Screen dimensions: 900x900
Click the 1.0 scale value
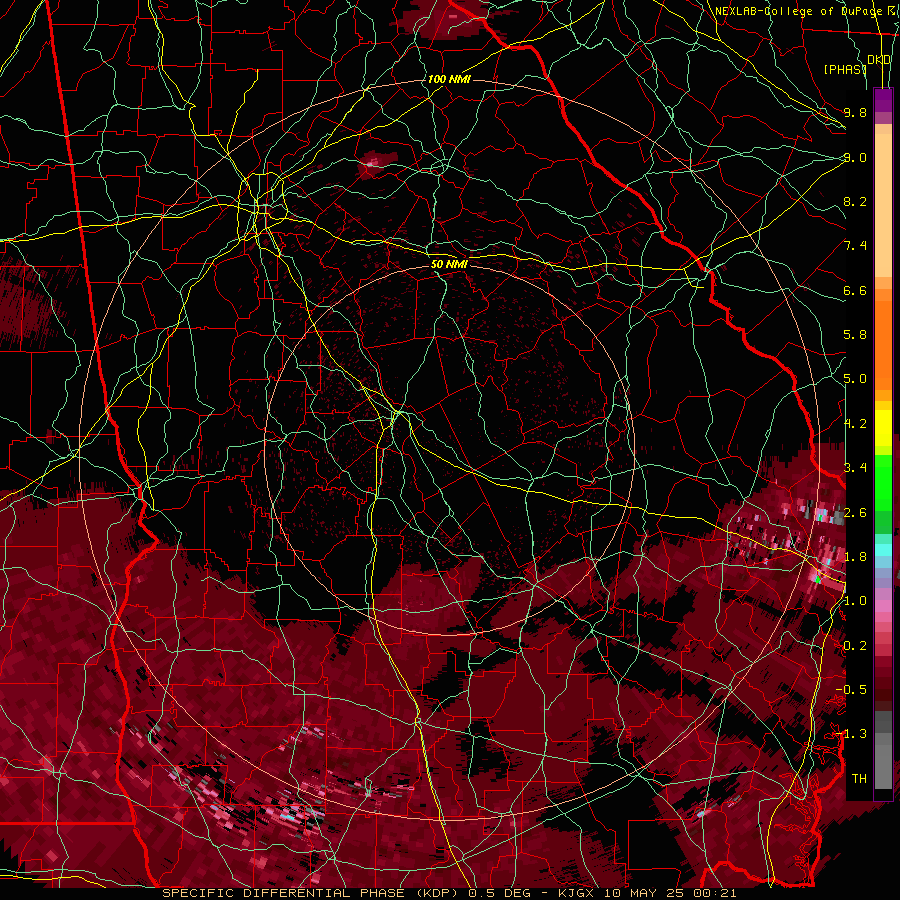pyautogui.click(x=855, y=601)
